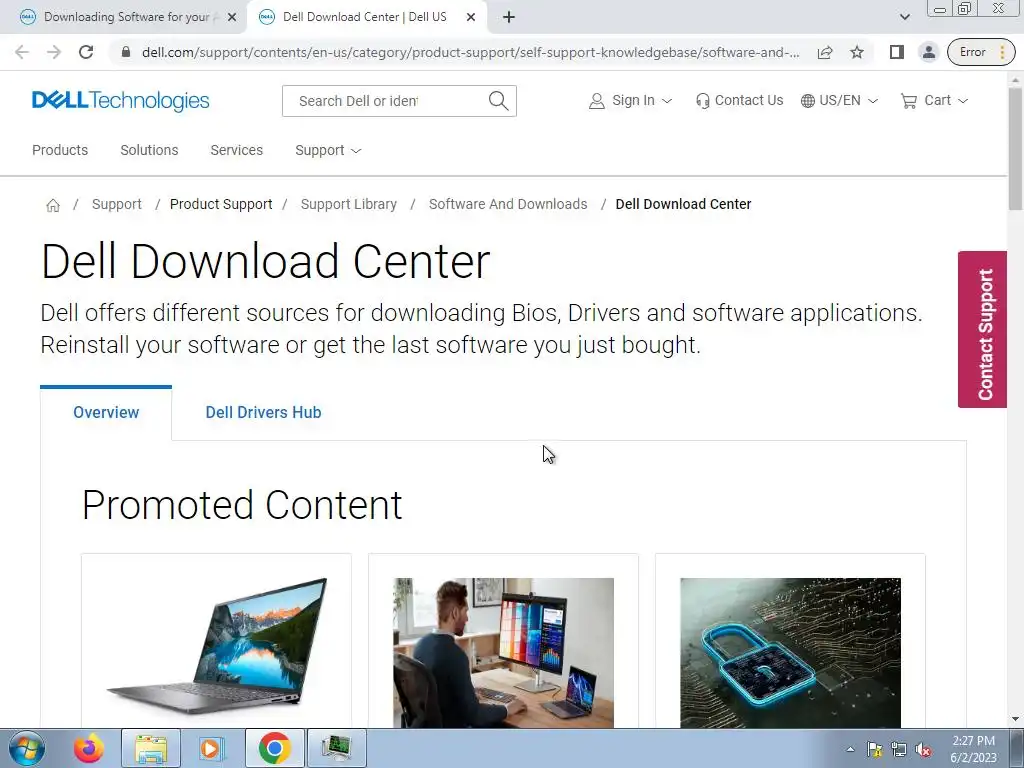
Task: Click the globe icon by US/EN
Action: (808, 101)
